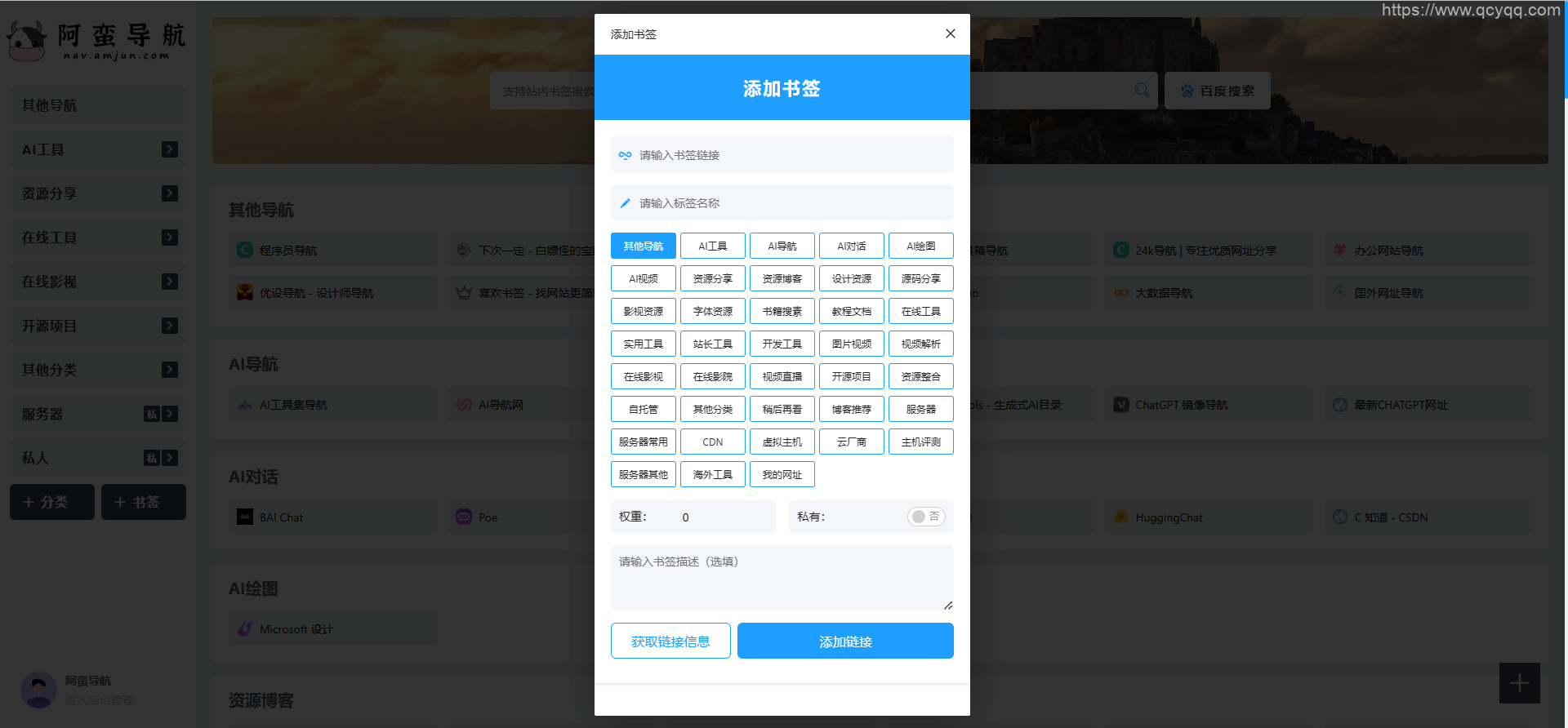The width and height of the screenshot is (1568, 728).
Task: Click the ChatGPT 镜像导航 bookmark icon
Action: (1121, 405)
